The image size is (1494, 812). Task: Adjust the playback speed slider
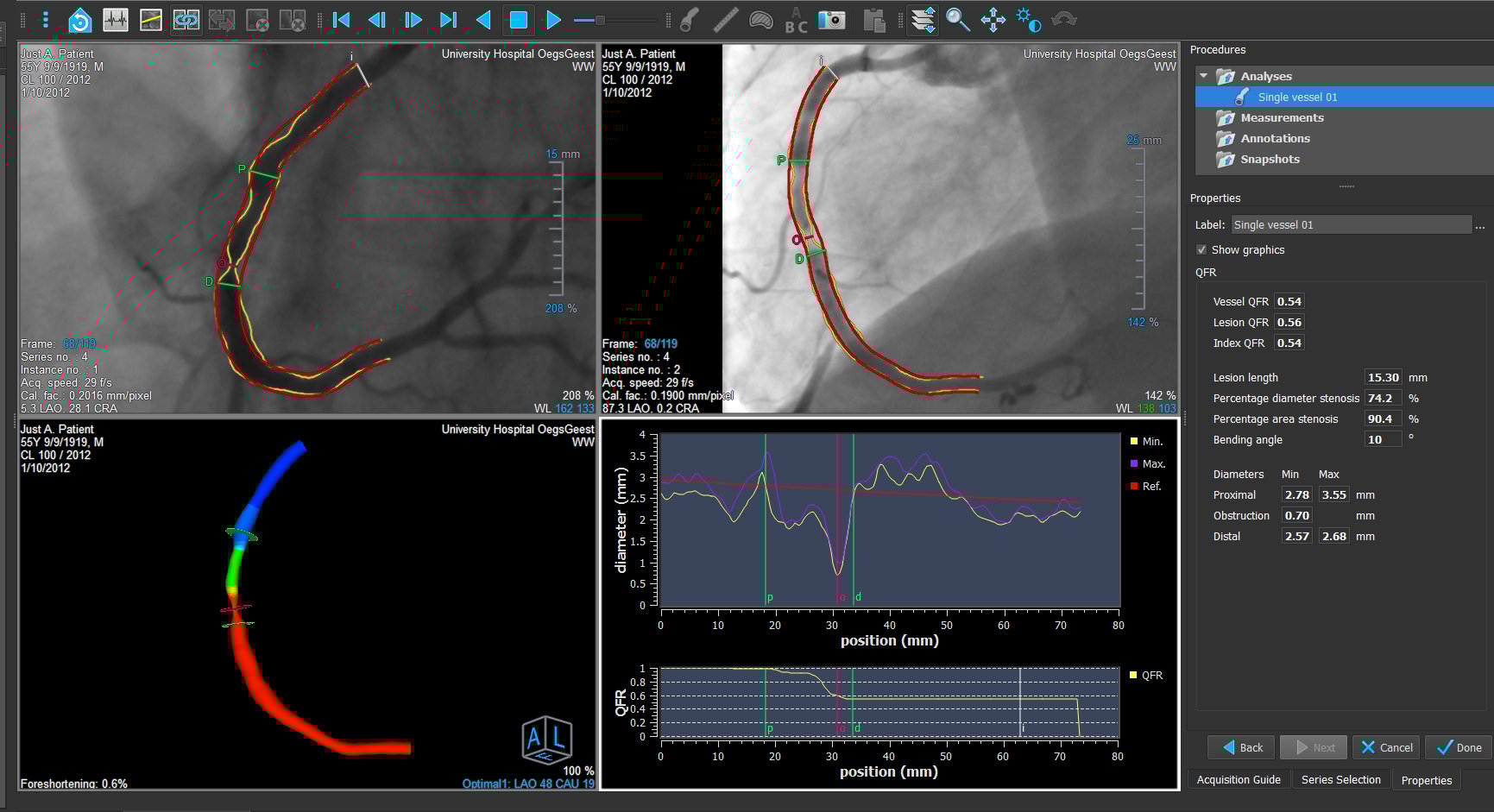tap(600, 20)
